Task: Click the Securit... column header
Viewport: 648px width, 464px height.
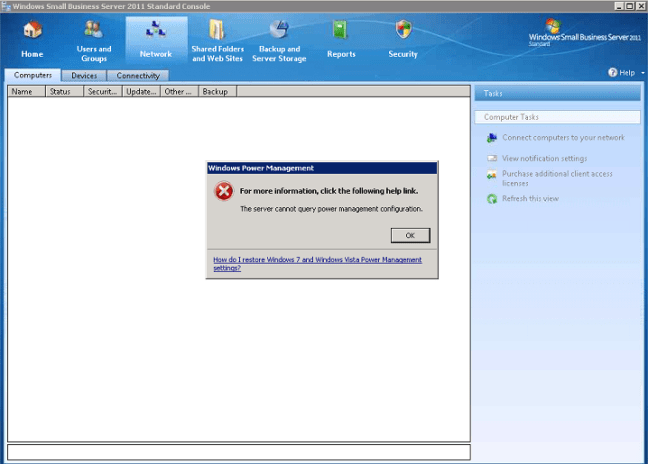Action: tap(103, 91)
